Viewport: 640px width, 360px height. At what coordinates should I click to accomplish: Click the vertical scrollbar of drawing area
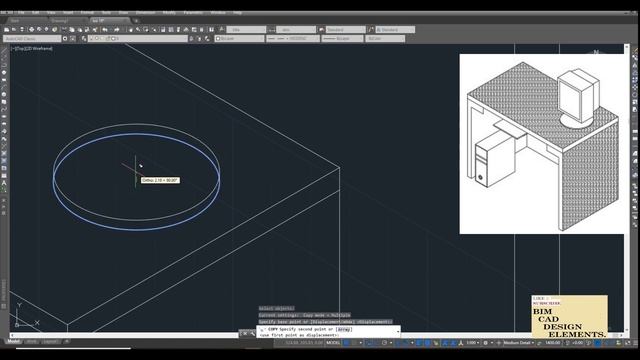[x=627, y=188]
